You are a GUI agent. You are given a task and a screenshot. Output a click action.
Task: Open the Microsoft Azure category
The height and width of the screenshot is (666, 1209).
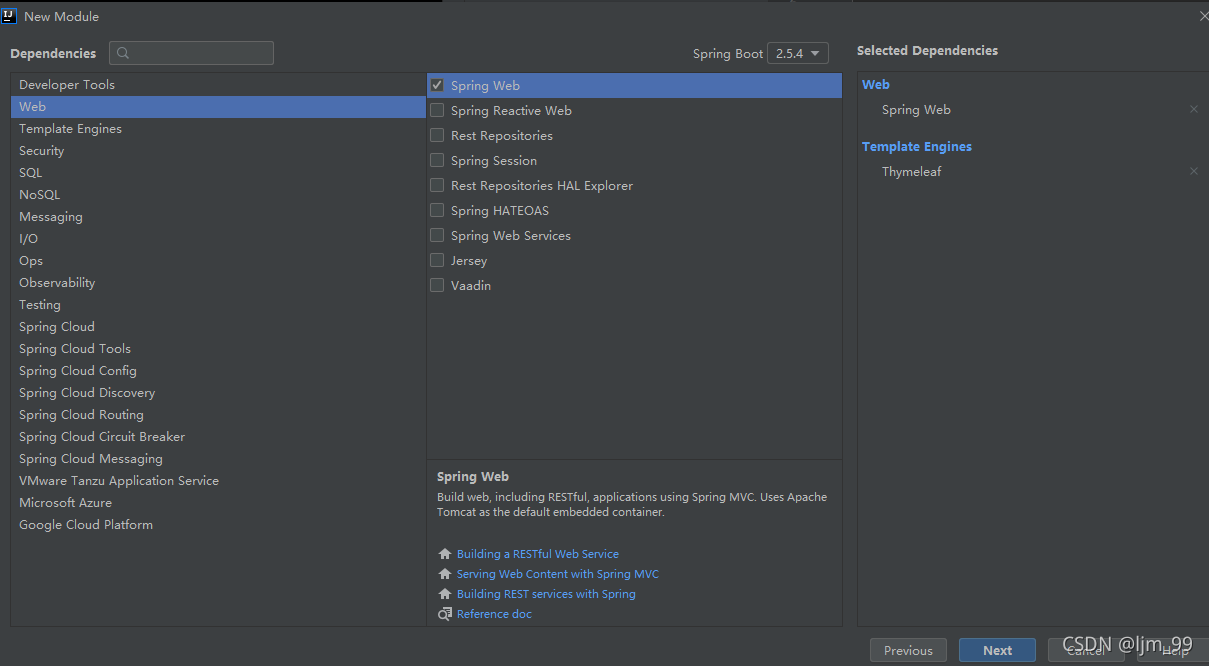218,503
